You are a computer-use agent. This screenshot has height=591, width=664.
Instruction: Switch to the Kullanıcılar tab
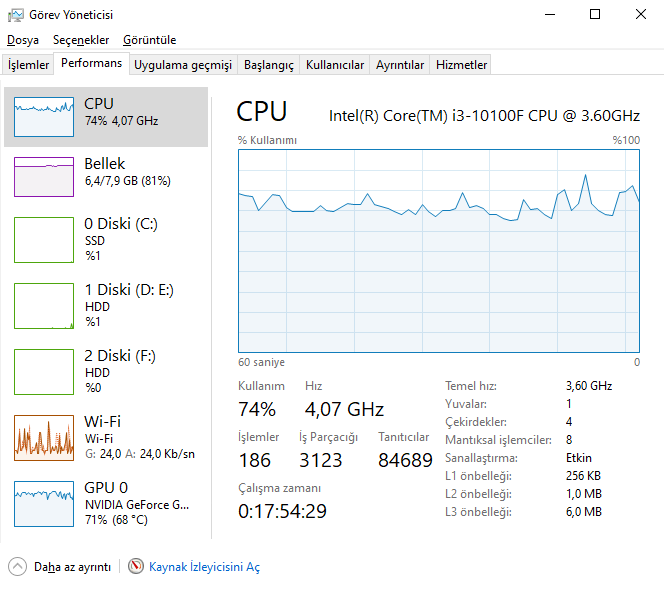tap(335, 65)
